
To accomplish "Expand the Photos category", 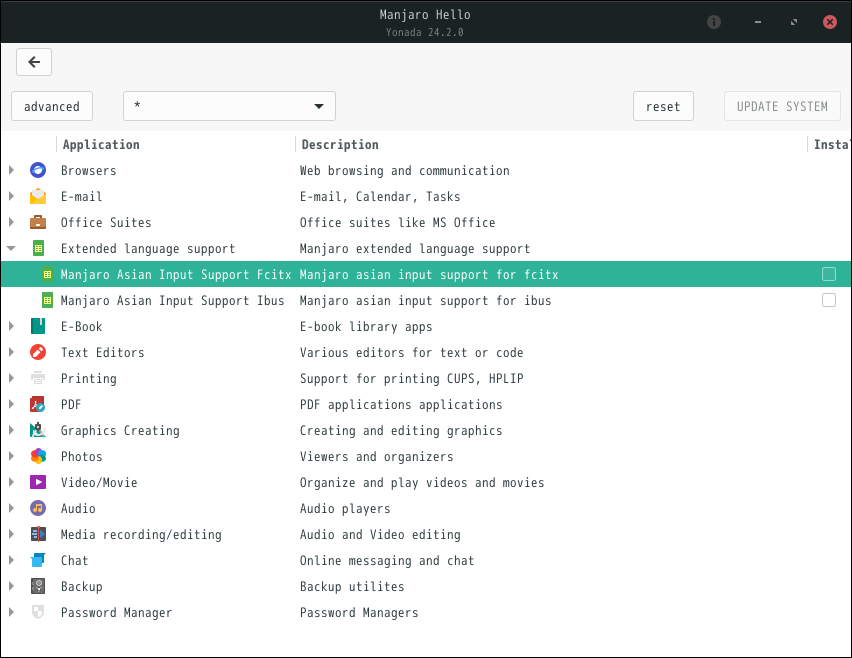I will [11, 456].
